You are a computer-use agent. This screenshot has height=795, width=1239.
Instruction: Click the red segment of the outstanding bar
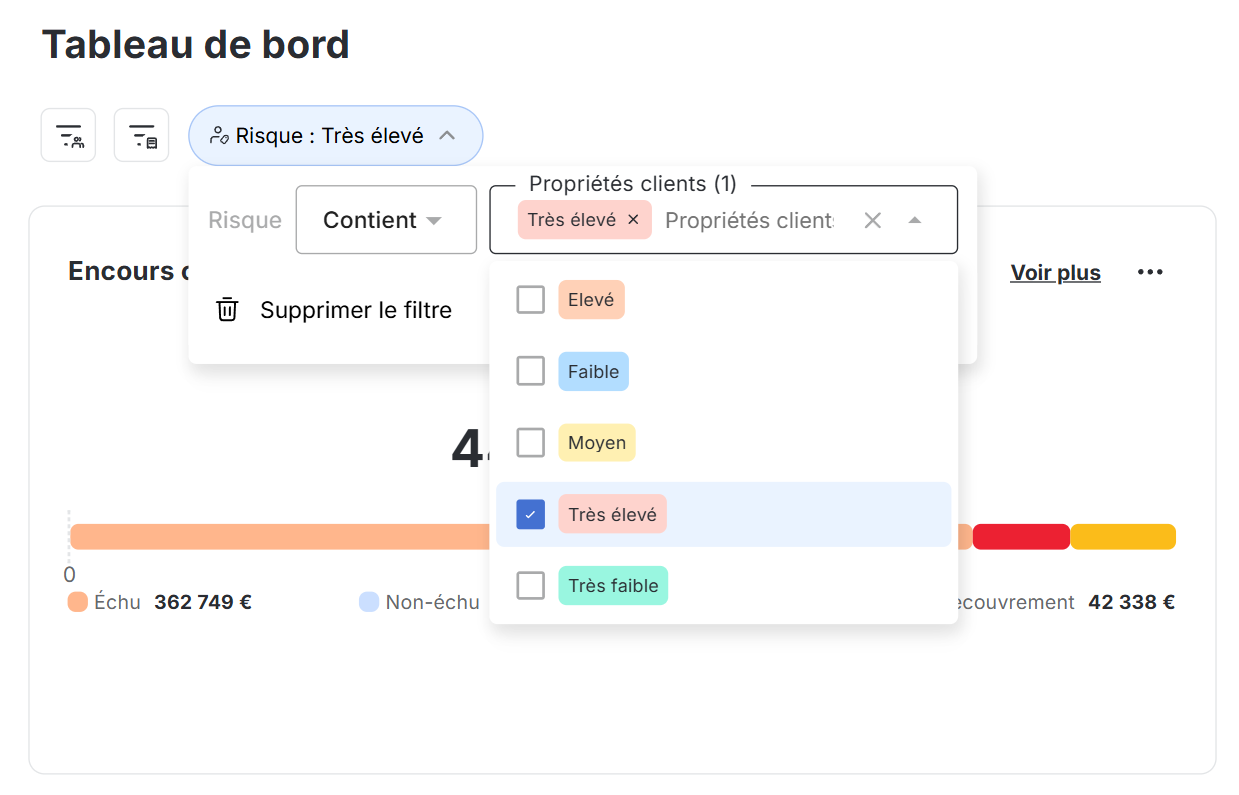click(x=1021, y=536)
